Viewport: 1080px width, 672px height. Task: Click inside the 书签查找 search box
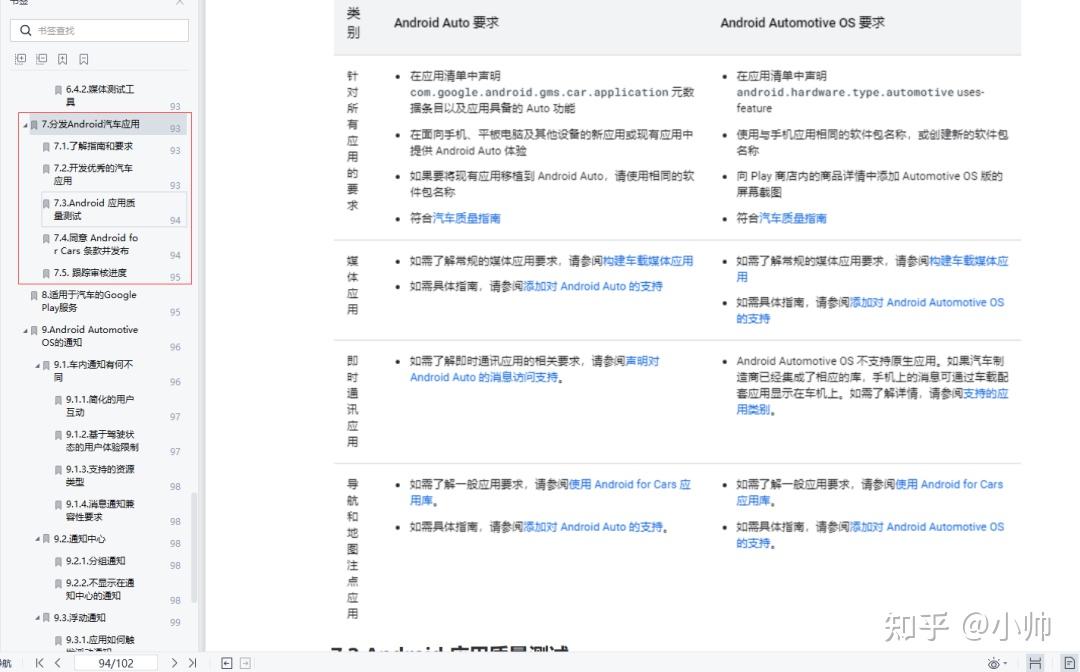(x=100, y=30)
